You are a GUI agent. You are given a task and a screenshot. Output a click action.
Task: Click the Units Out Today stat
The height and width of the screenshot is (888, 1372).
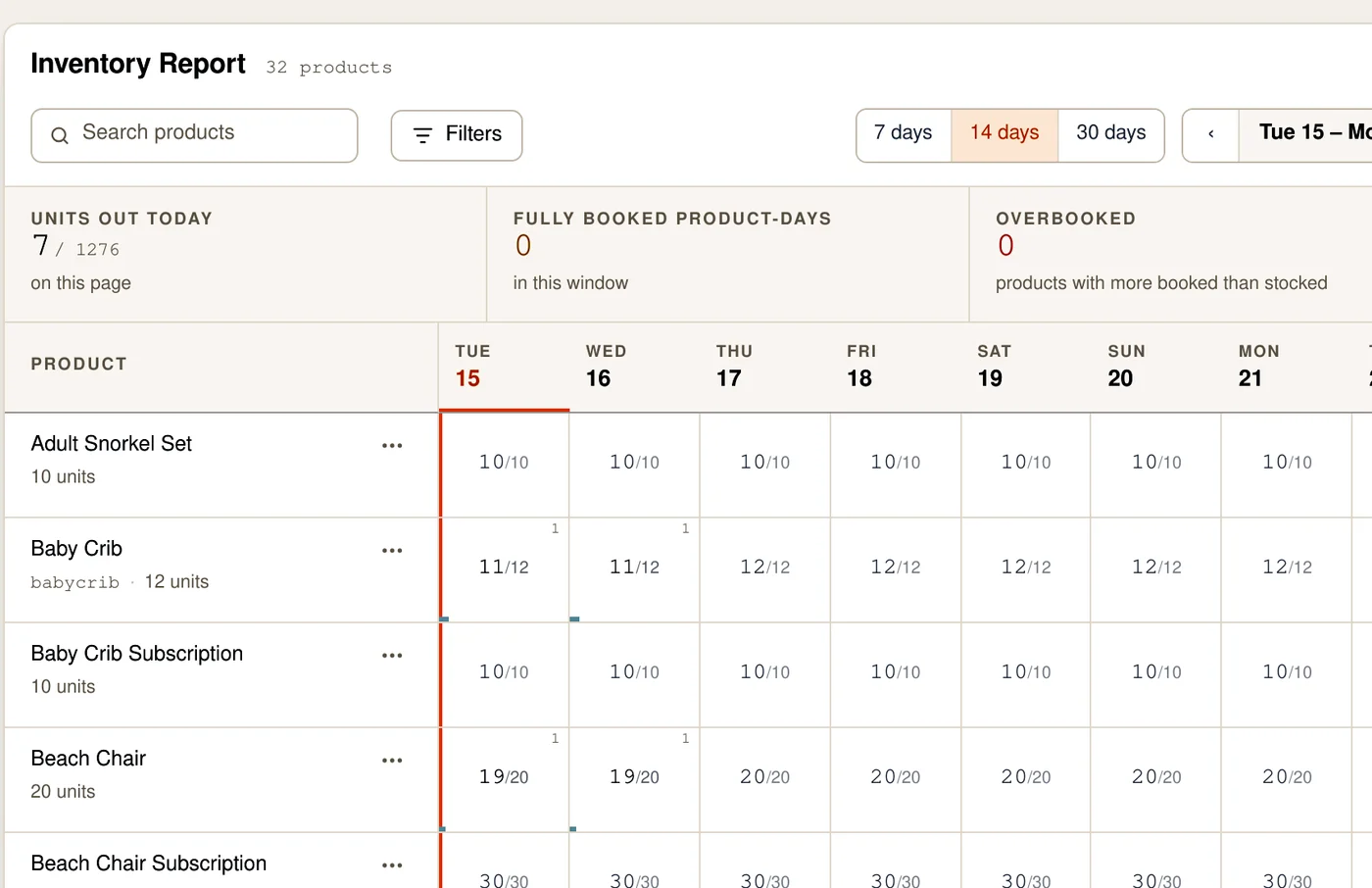tap(245, 254)
